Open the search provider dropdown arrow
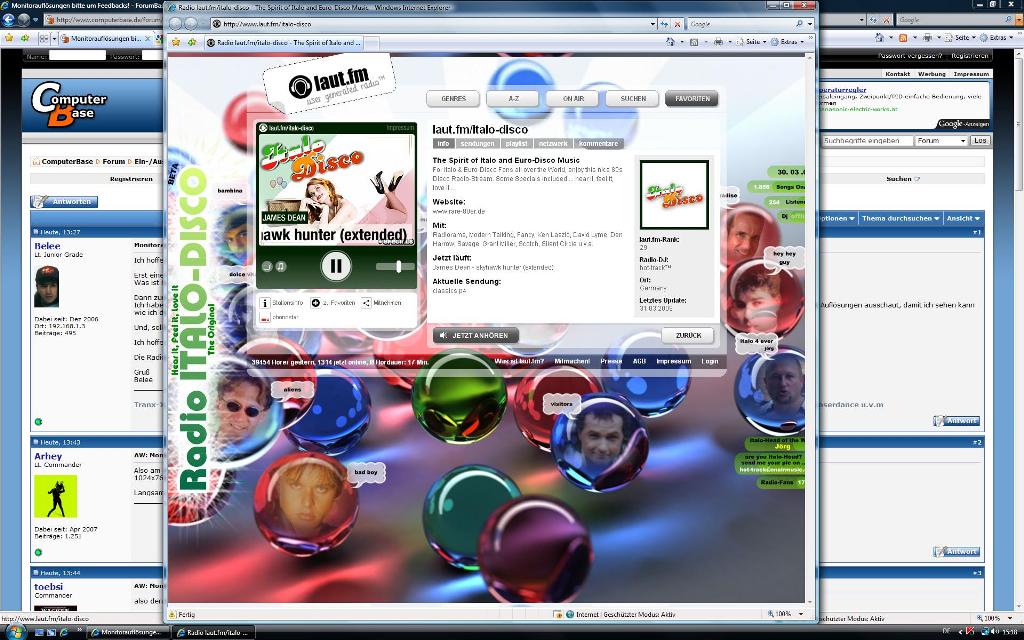Image resolution: width=1024 pixels, height=640 pixels. 810,24
